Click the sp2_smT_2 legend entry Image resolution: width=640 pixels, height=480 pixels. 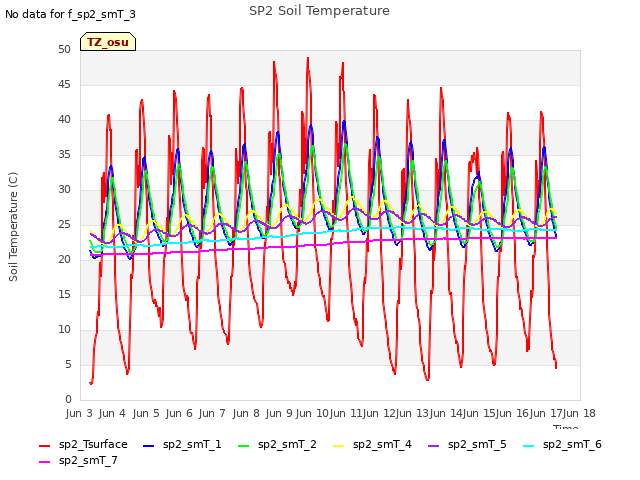click(277, 444)
